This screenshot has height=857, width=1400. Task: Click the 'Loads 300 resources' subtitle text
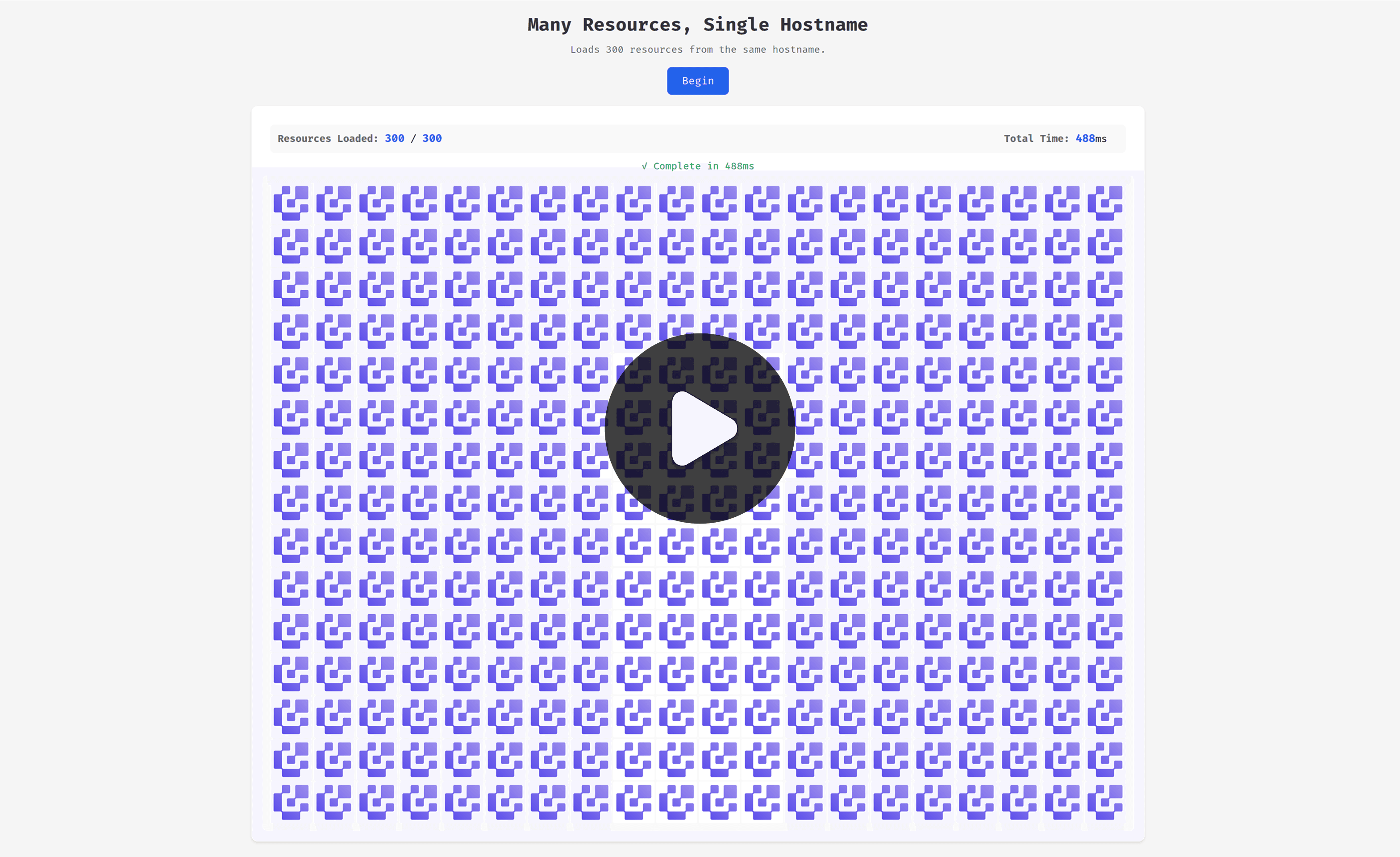(x=697, y=50)
